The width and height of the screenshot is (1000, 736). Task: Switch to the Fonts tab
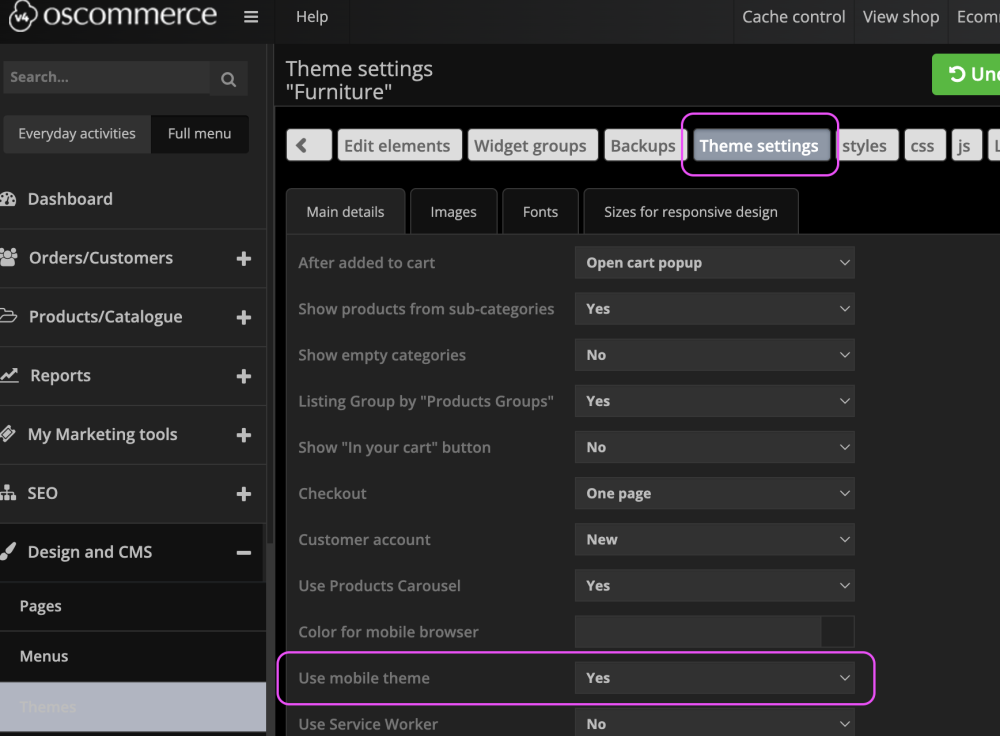click(x=540, y=212)
